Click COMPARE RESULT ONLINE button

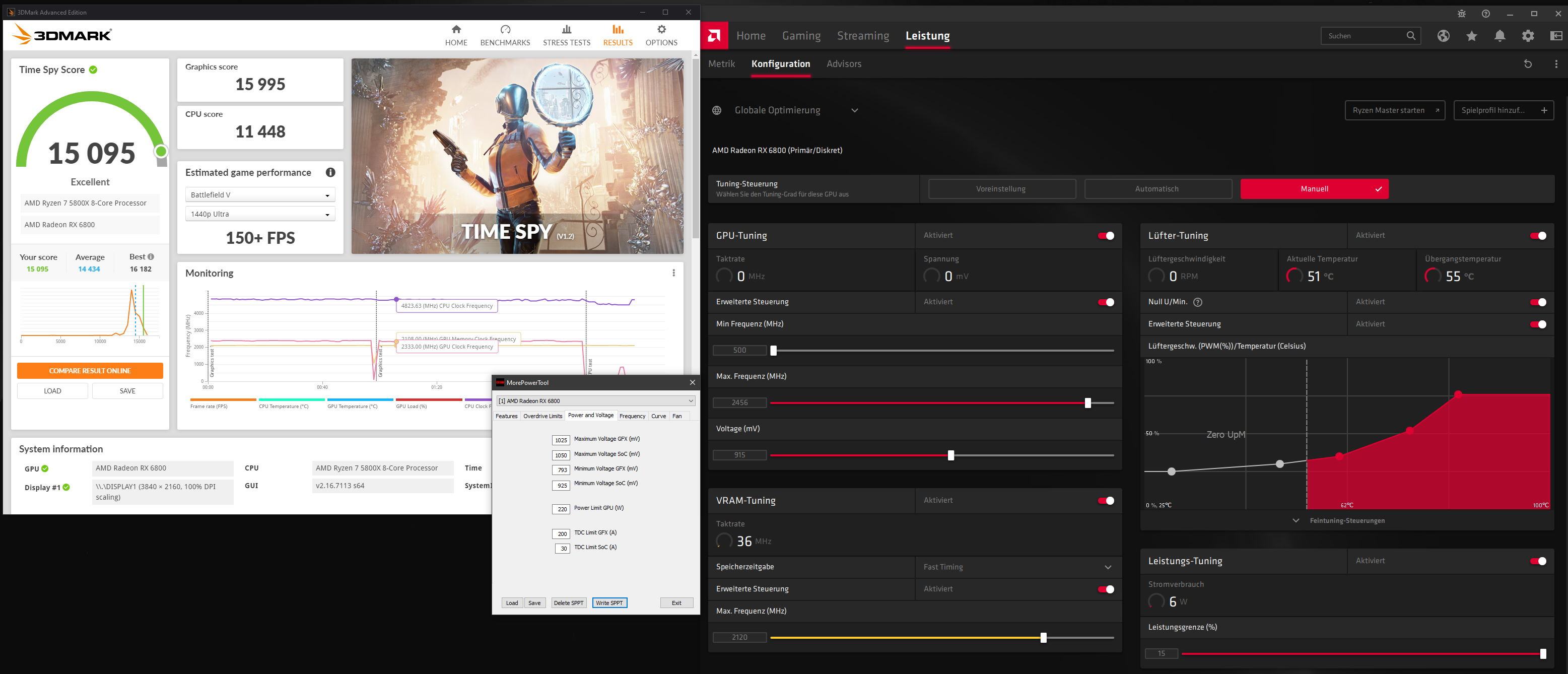pos(90,370)
